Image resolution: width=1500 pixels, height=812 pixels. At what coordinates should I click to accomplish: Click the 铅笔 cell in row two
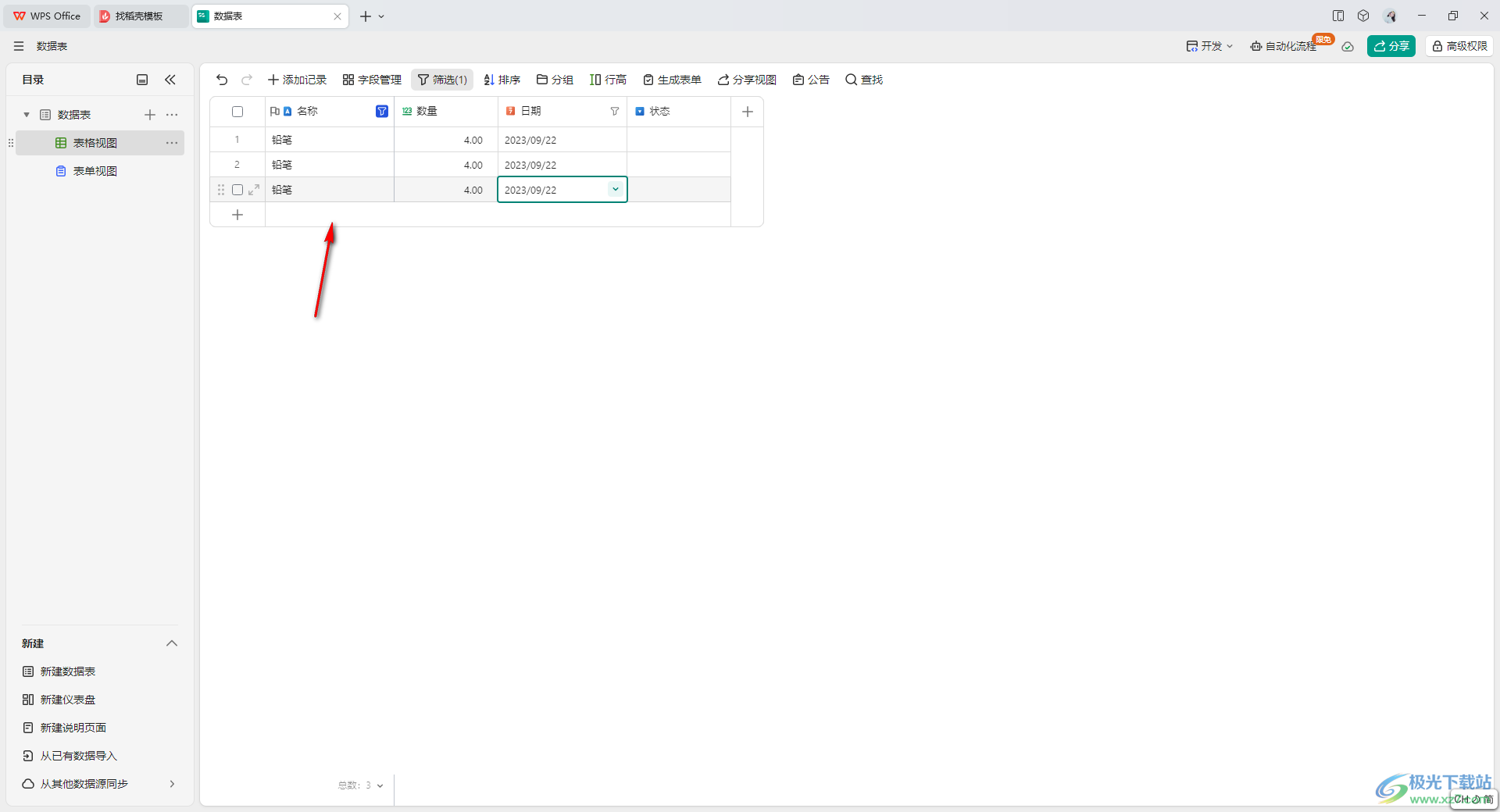pos(330,165)
